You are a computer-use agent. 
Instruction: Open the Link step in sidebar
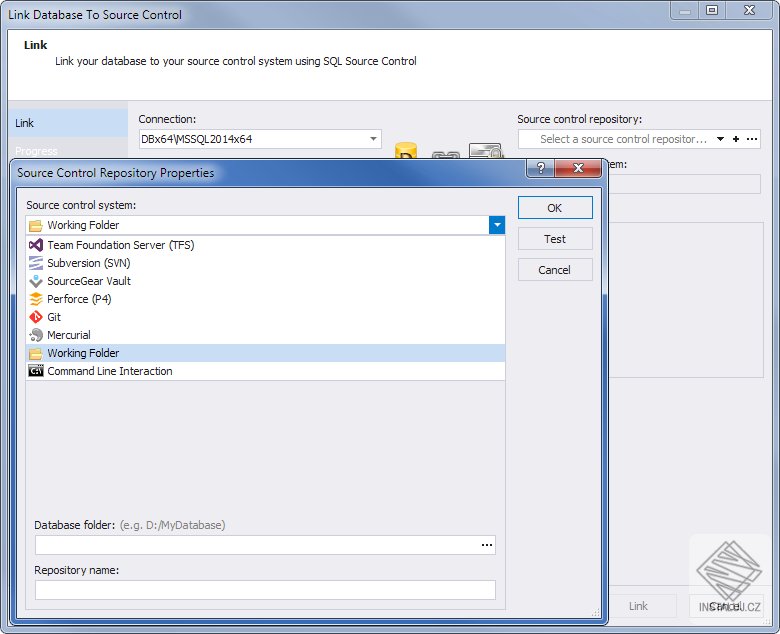[68, 123]
